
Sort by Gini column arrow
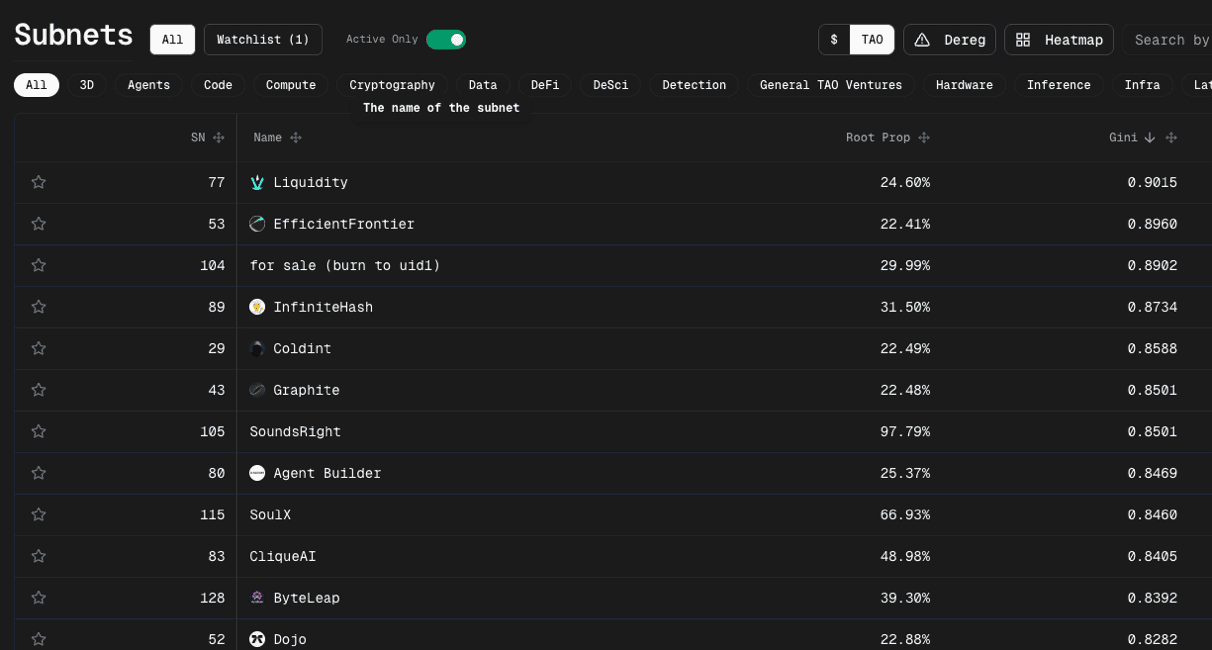point(1150,138)
